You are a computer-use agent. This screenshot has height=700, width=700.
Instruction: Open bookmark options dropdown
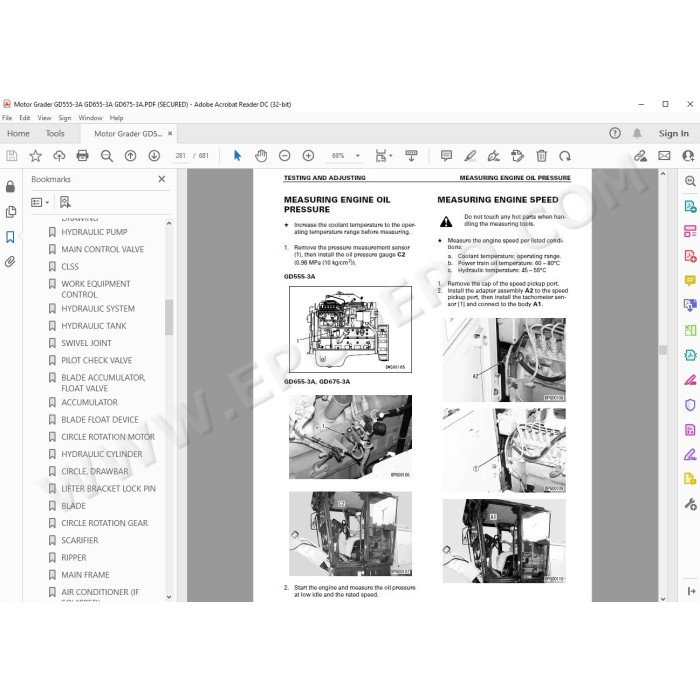point(40,203)
